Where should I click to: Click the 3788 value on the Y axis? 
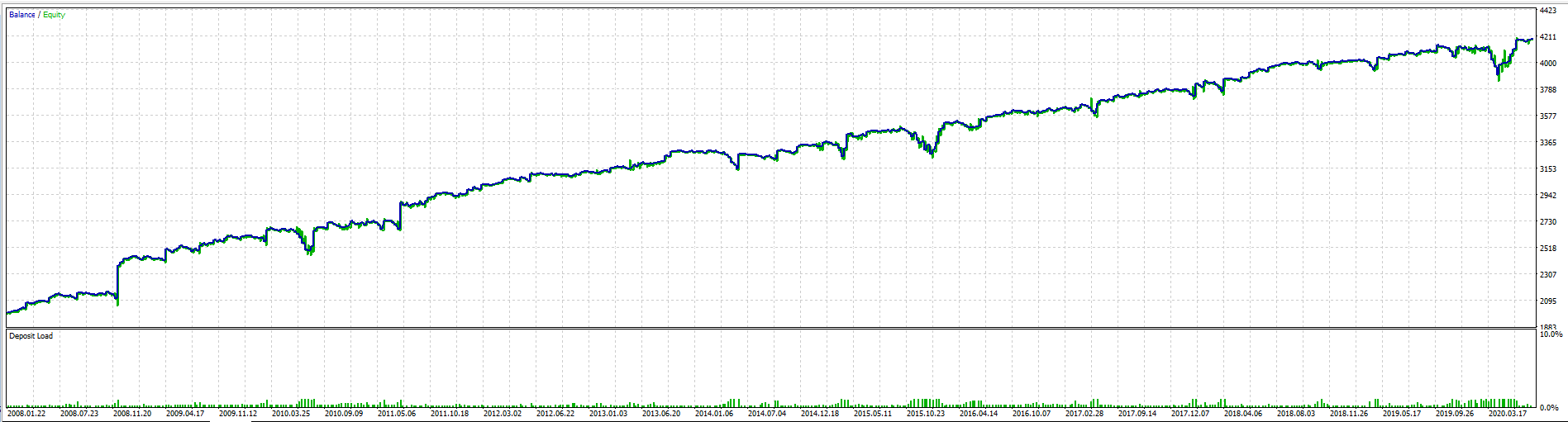click(x=1548, y=90)
